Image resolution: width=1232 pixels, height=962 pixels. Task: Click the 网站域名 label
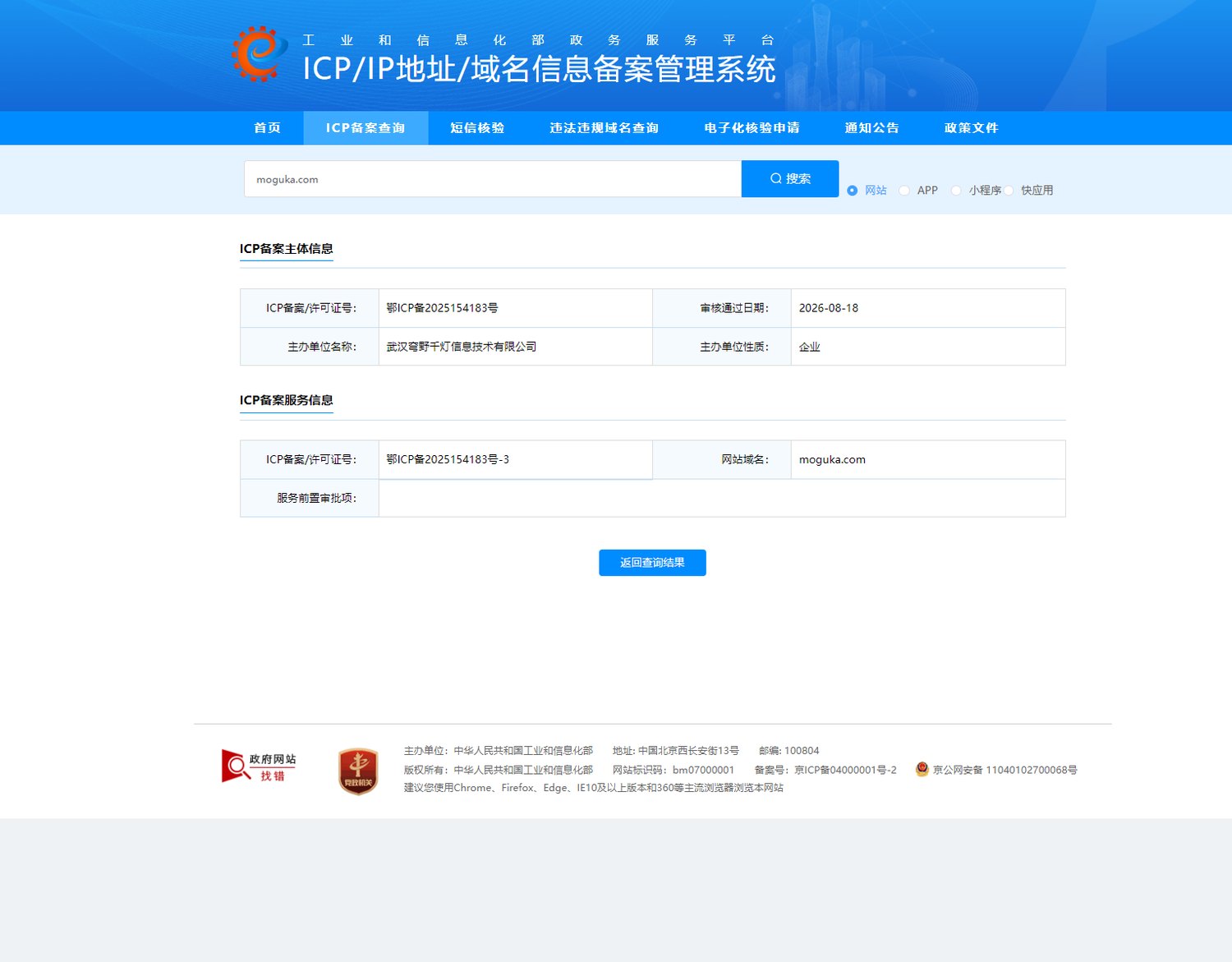(745, 459)
